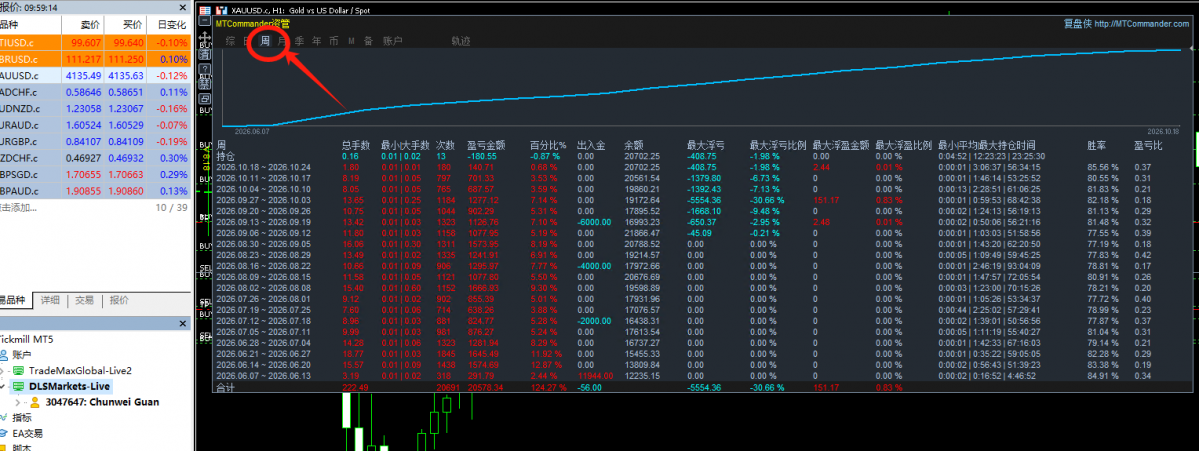Click the user icon for 3047647 account
The width and height of the screenshot is (1199, 451).
pyautogui.click(x=34, y=403)
